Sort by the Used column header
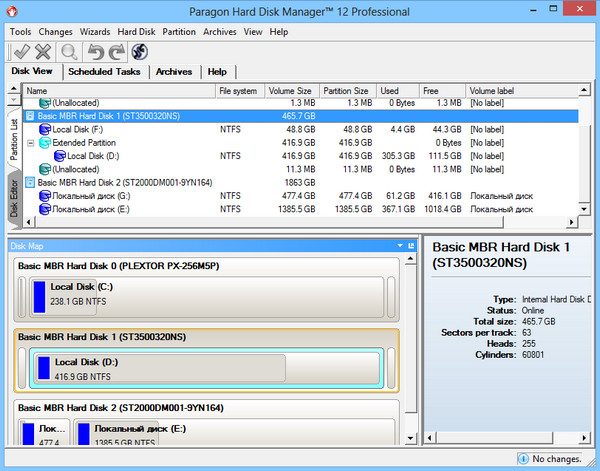 pos(398,91)
